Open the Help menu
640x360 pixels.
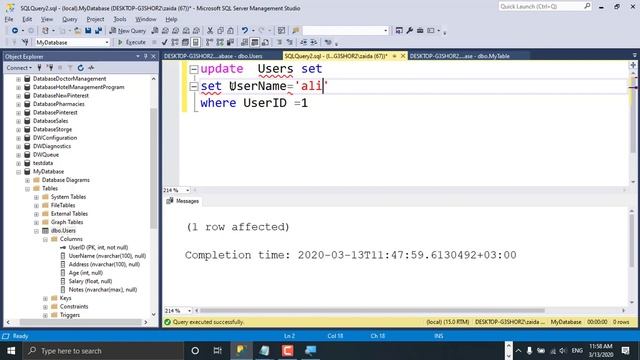(x=171, y=19)
